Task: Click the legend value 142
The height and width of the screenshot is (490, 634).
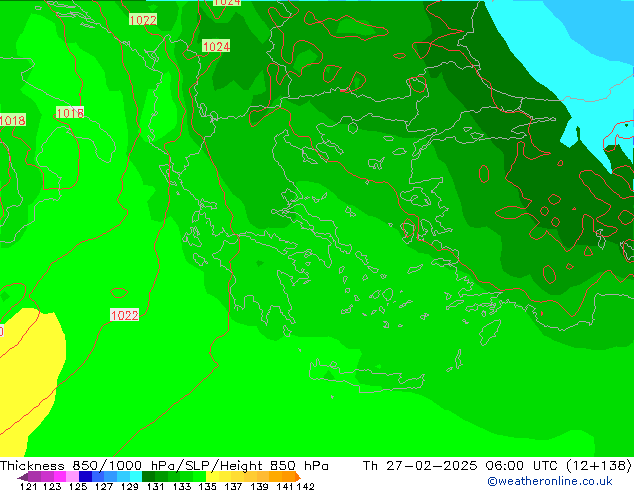Action: [305, 486]
